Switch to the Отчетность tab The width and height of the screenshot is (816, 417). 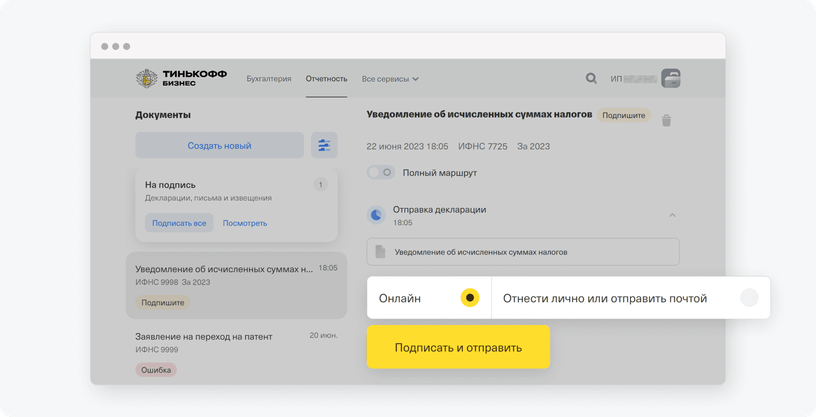pyautogui.click(x=326, y=79)
